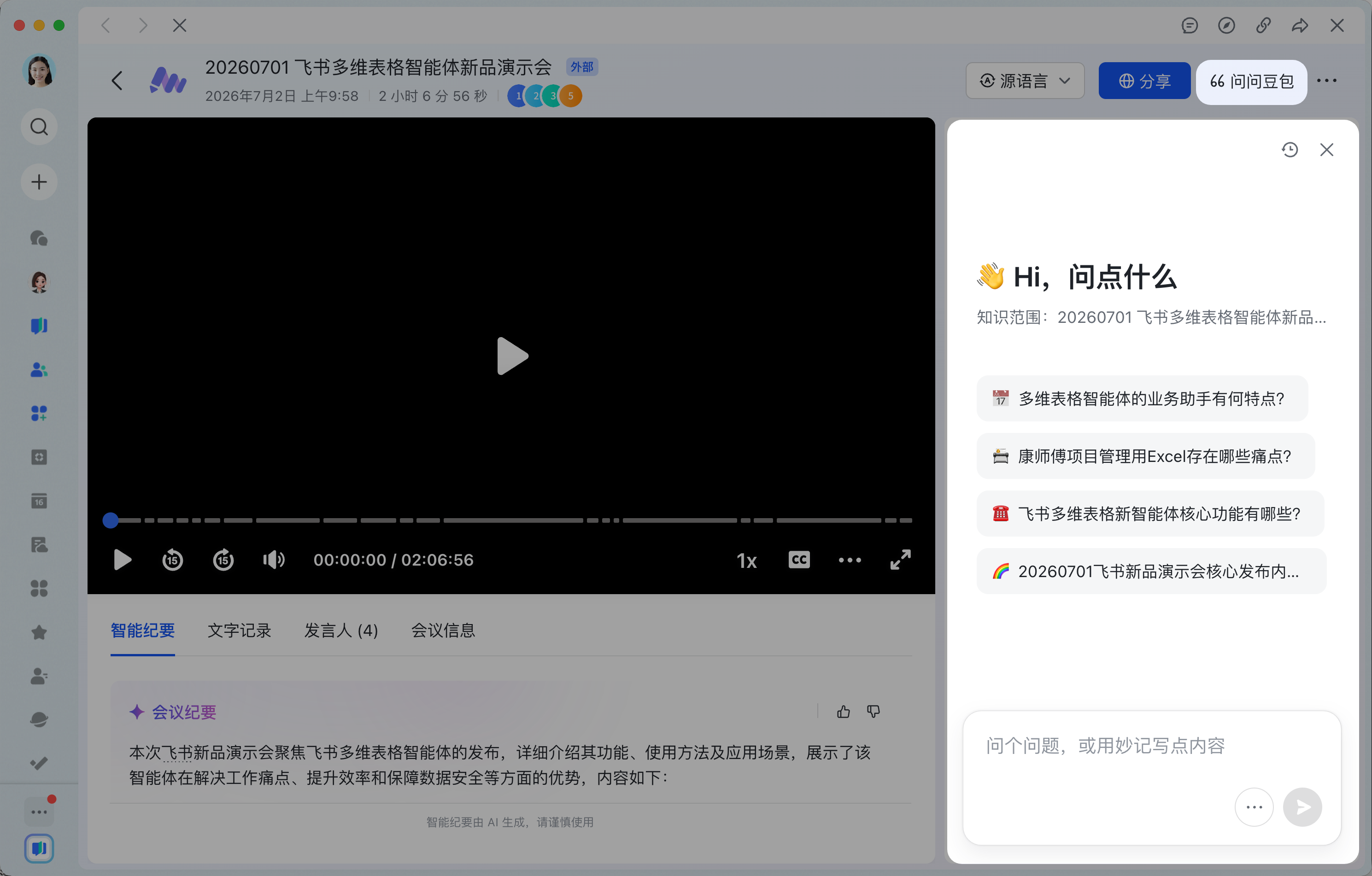1372x876 pixels.
Task: Open more apps ellipsis in sidebar
Action: [x=39, y=812]
